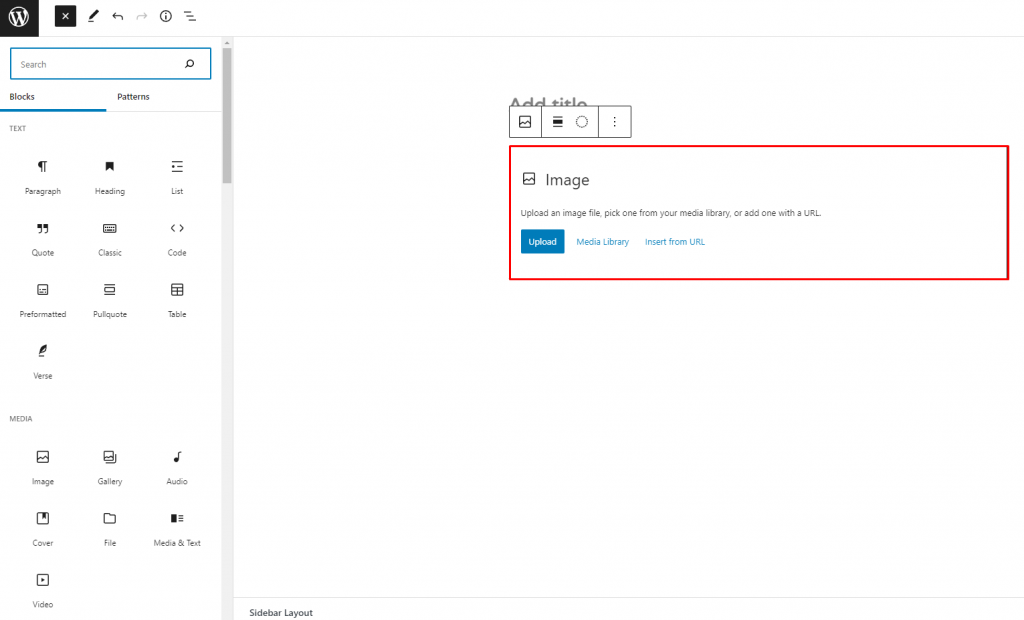Open the block alignment toolbar button
This screenshot has width=1024, height=620.
pyautogui.click(x=558, y=122)
